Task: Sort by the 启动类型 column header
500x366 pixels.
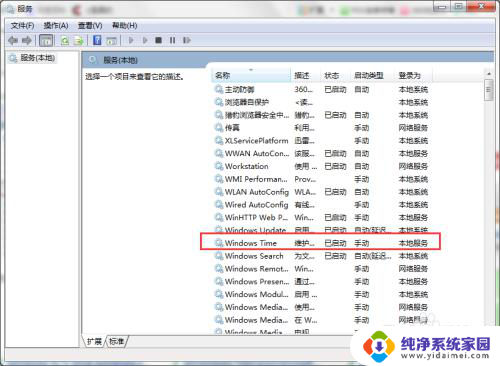Action: coord(372,75)
